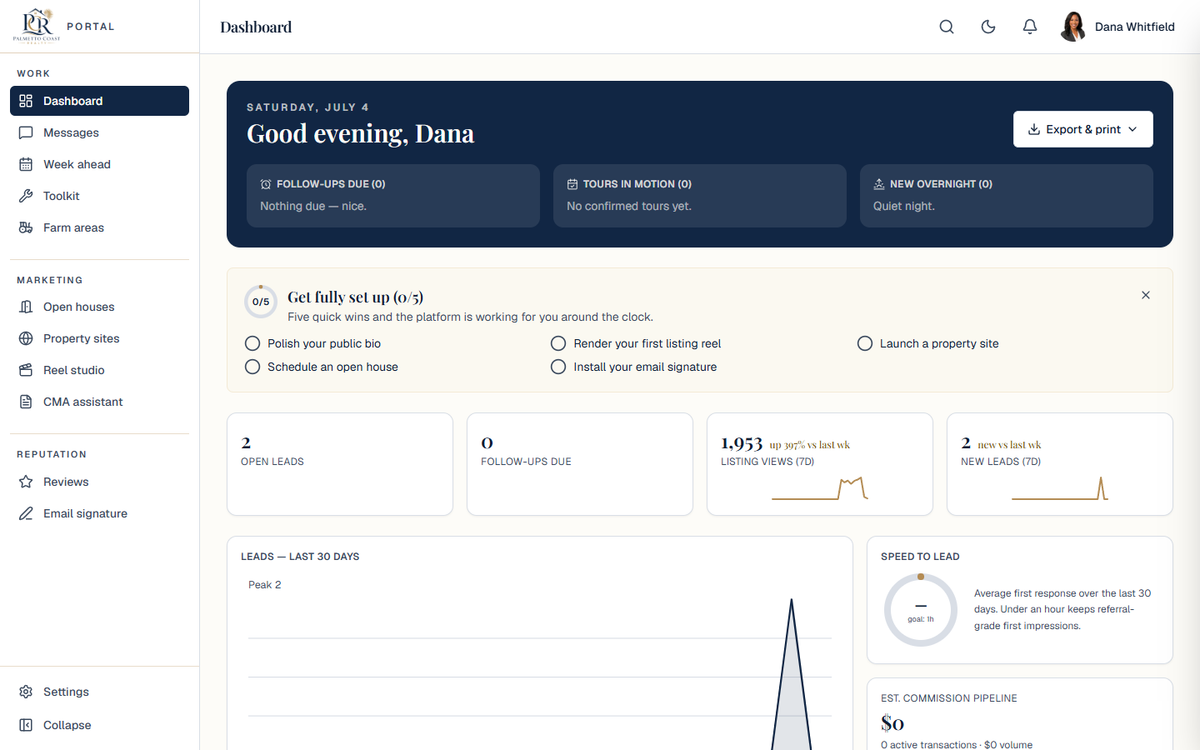Open Dana Whitfield account menu by her name

pyautogui.click(x=1135, y=27)
